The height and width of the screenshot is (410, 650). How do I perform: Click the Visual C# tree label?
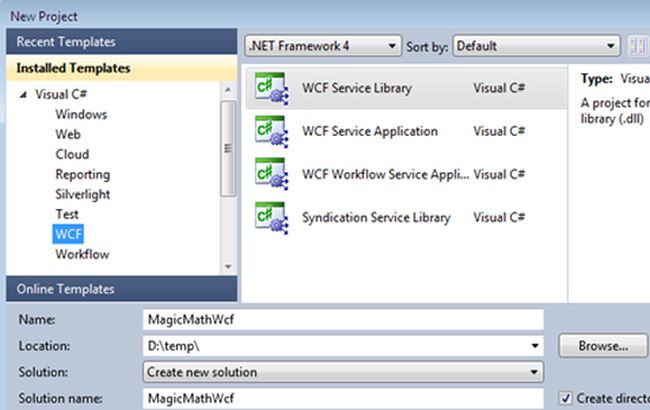61,94
